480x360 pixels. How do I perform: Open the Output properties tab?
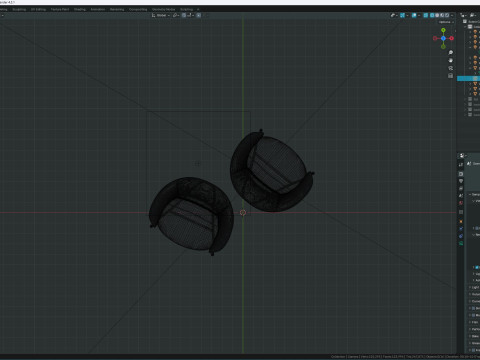coord(461,181)
